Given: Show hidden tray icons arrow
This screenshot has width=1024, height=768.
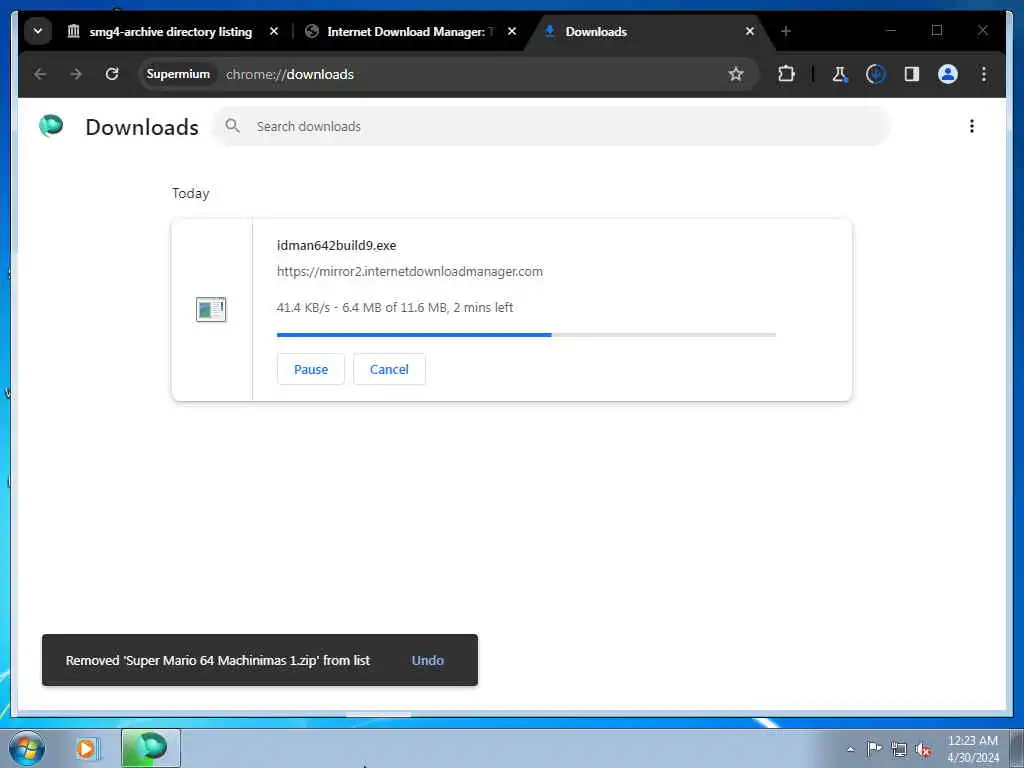Looking at the screenshot, I should click(850, 749).
